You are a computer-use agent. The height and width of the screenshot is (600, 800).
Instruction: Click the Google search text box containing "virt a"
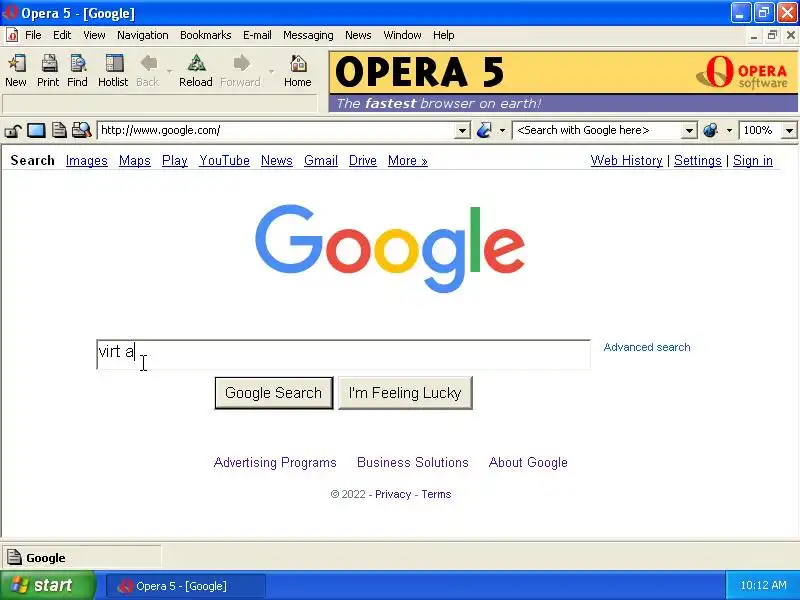(x=343, y=354)
